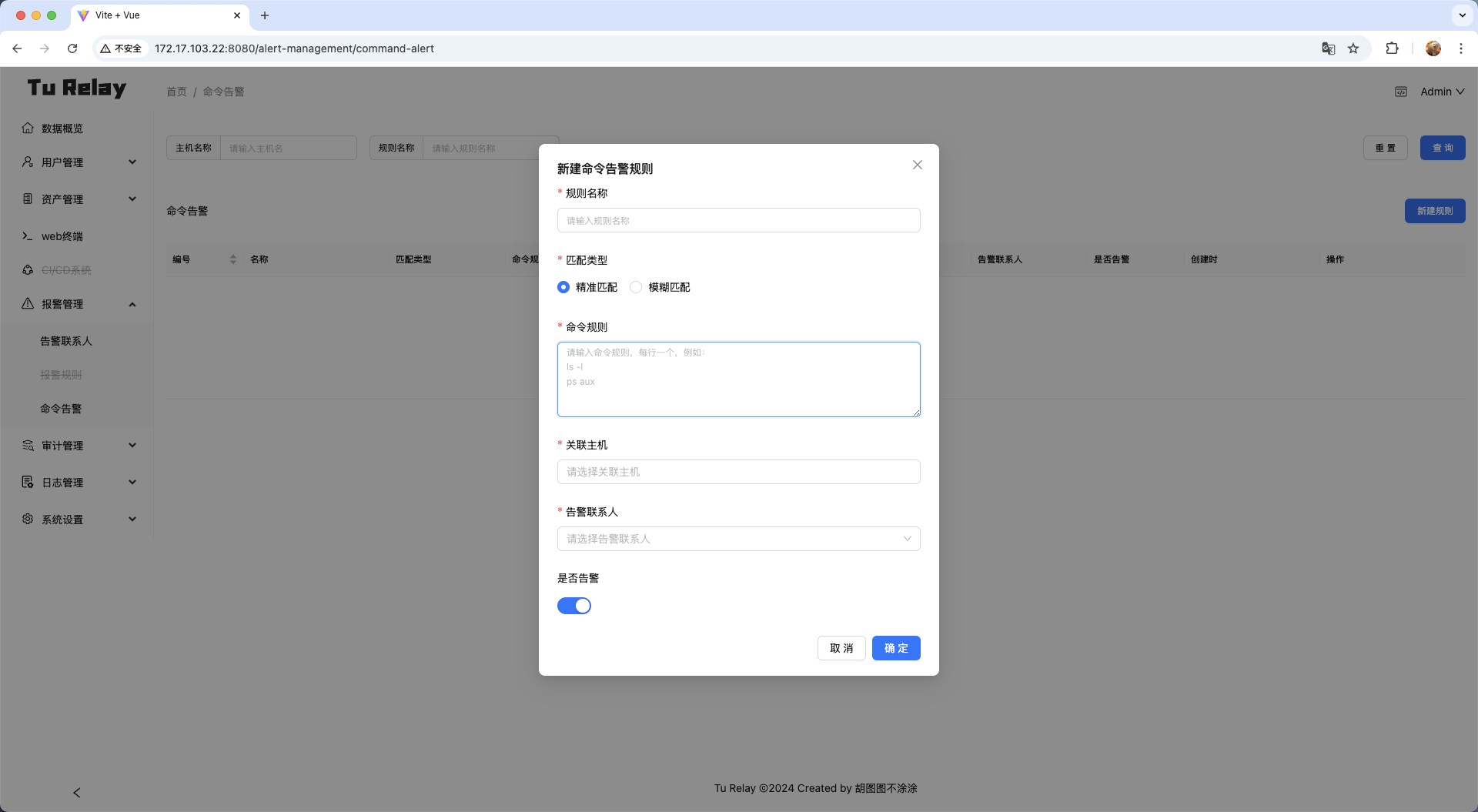Select the 模糊匹配 radio button
Viewport: 1478px width, 812px height.
tap(636, 287)
